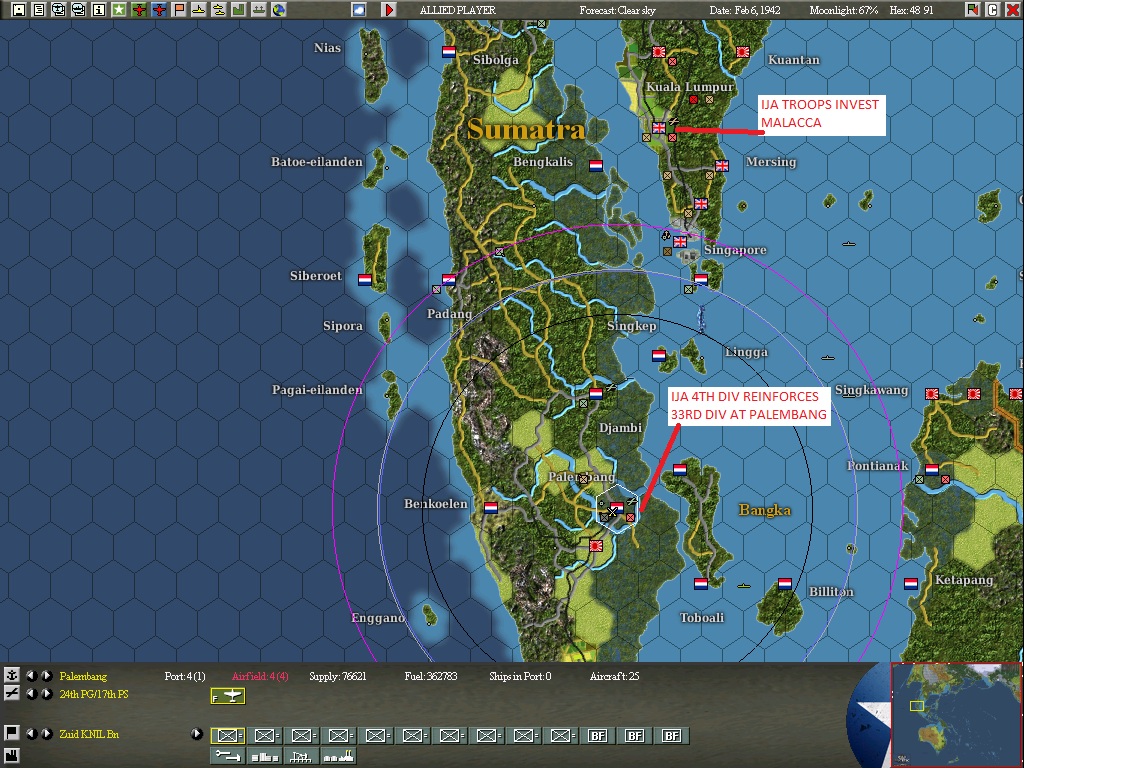Select previous air unit arrow beside 24th PG/17th PS
This screenshot has height=774, width=1137.
pyautogui.click(x=30, y=693)
